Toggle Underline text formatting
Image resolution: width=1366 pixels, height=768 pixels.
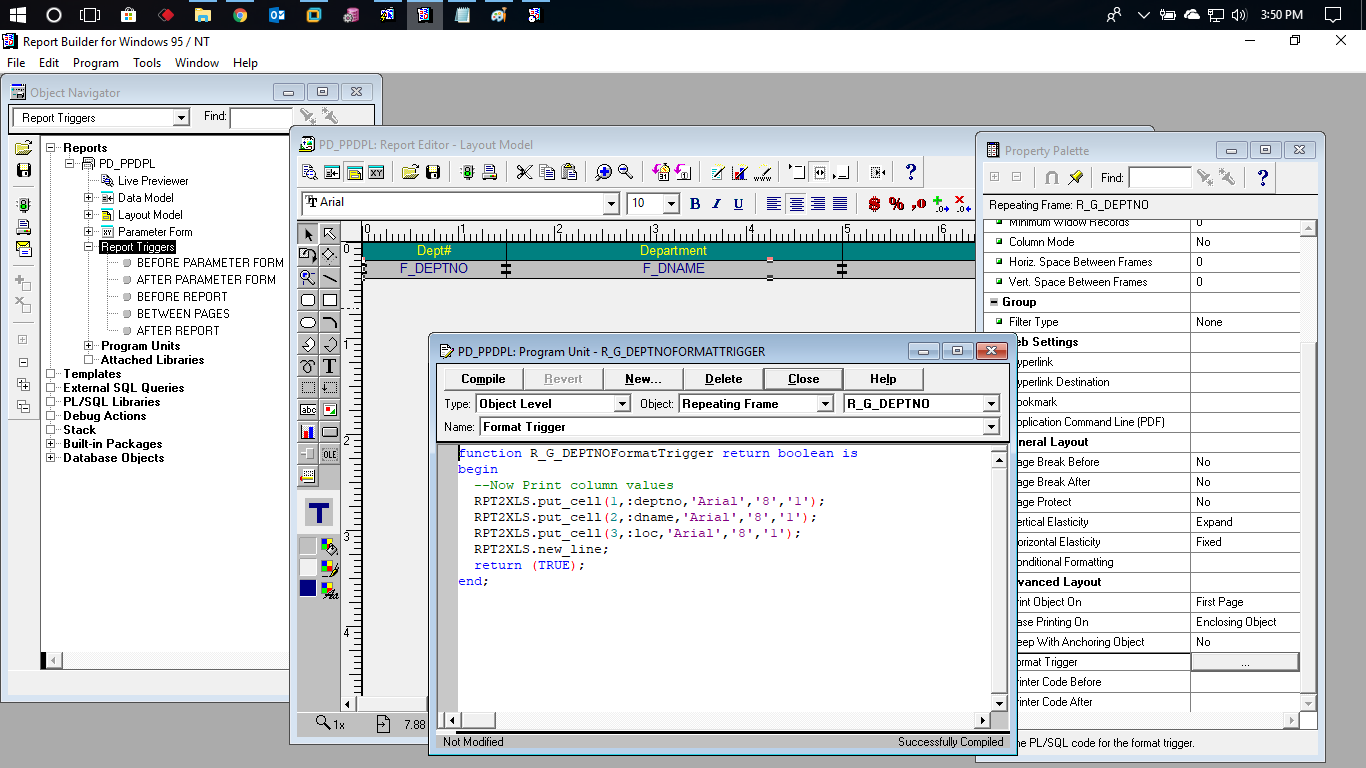pyautogui.click(x=738, y=204)
